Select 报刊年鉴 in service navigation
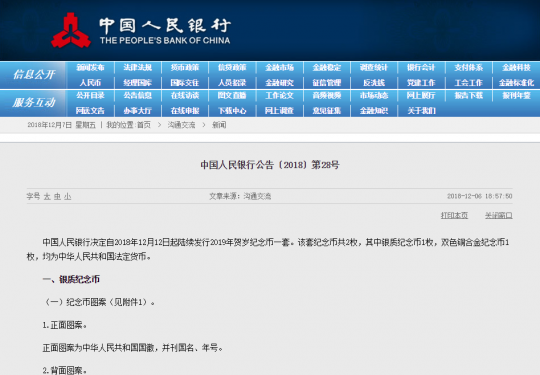This screenshot has height=375, width=540. coord(516,95)
